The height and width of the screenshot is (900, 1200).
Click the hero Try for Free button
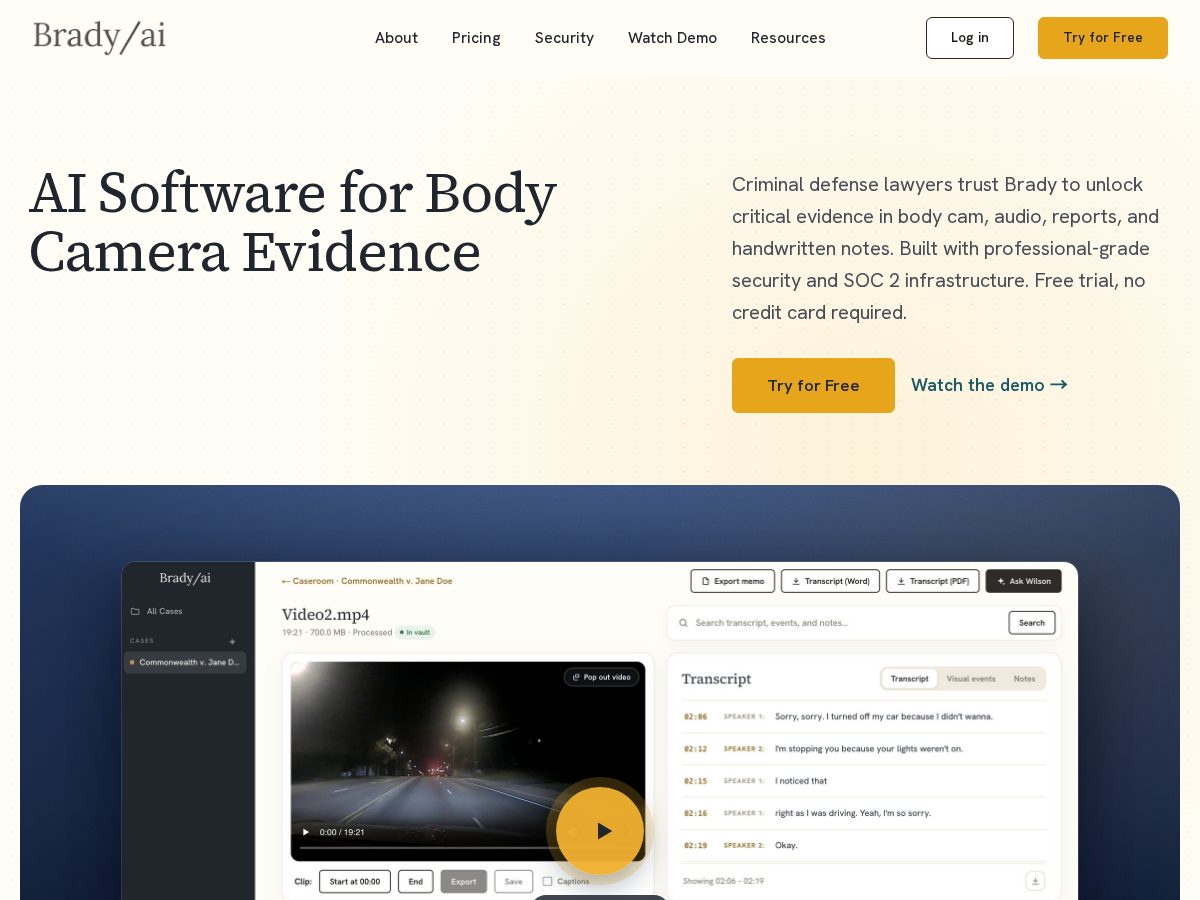pos(813,385)
